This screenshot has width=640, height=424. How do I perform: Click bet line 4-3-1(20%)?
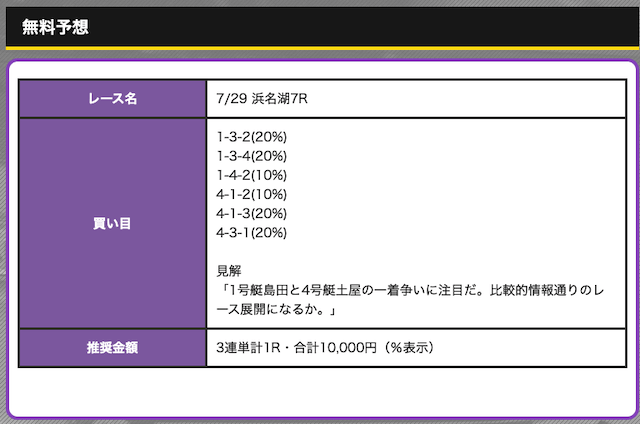251,233
